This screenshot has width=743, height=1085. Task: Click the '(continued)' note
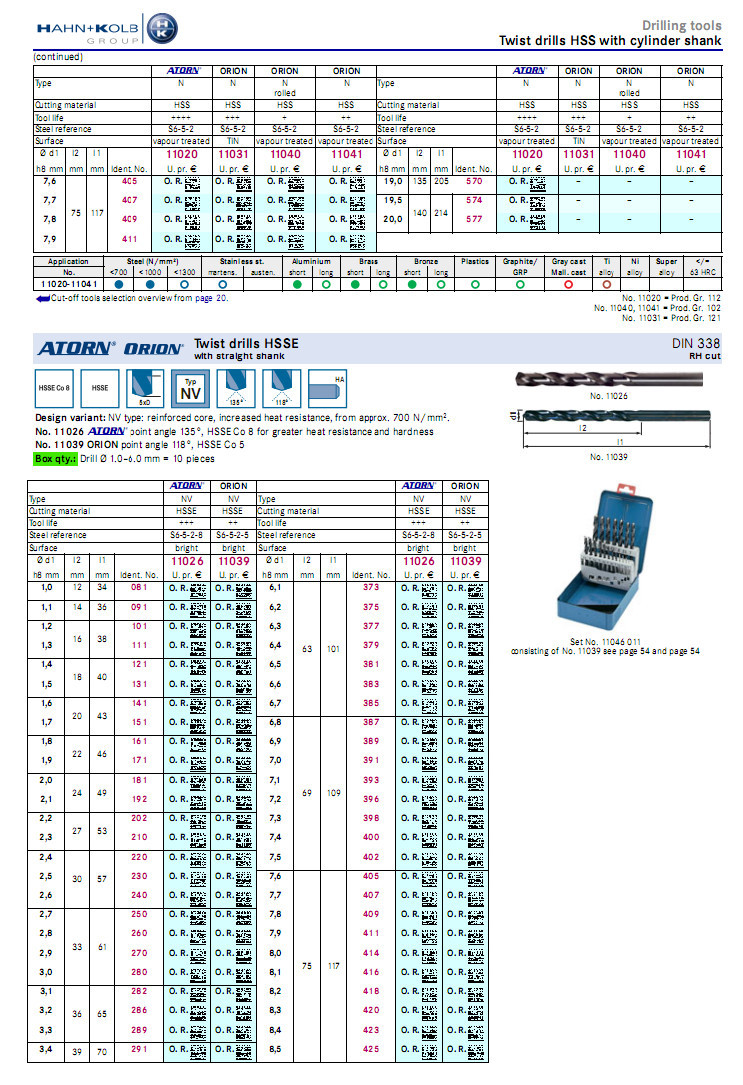pos(58,57)
